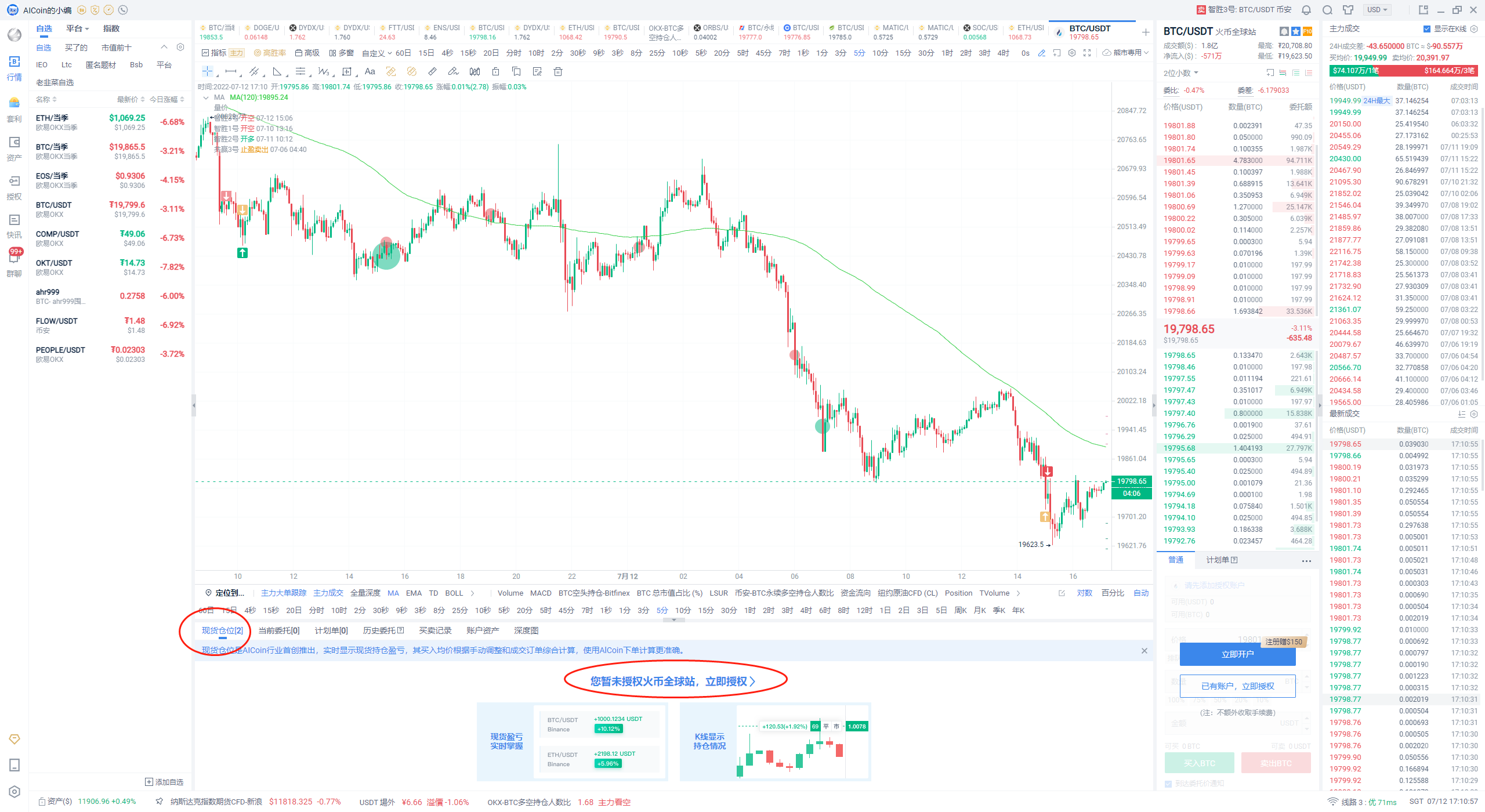This screenshot has height=812, width=1485.
Task: Select the crosshair cursor drawing tool
Action: tap(207, 71)
